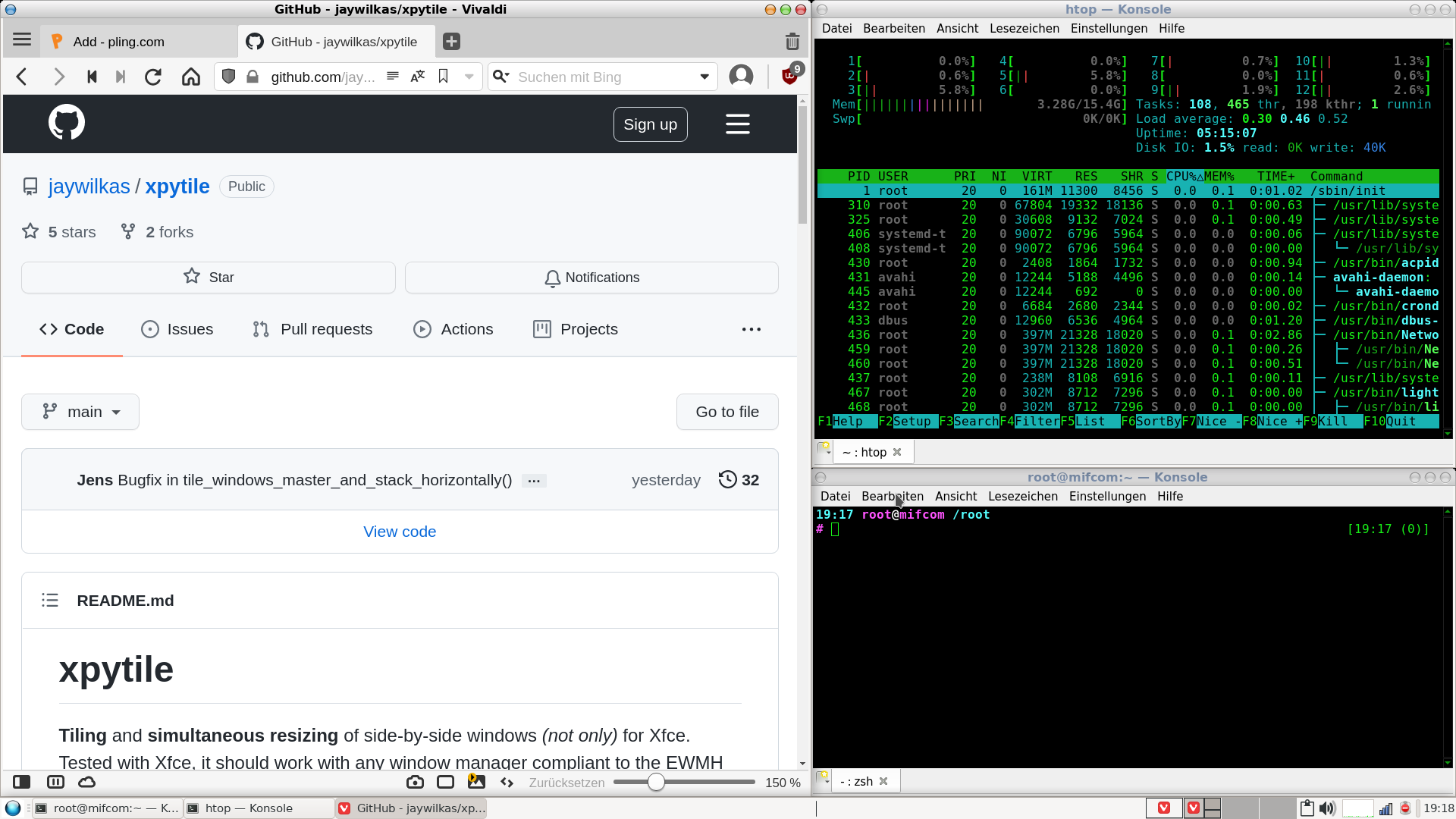This screenshot has width=1456, height=819.
Task: Adjust the page zoom slider
Action: (684, 782)
